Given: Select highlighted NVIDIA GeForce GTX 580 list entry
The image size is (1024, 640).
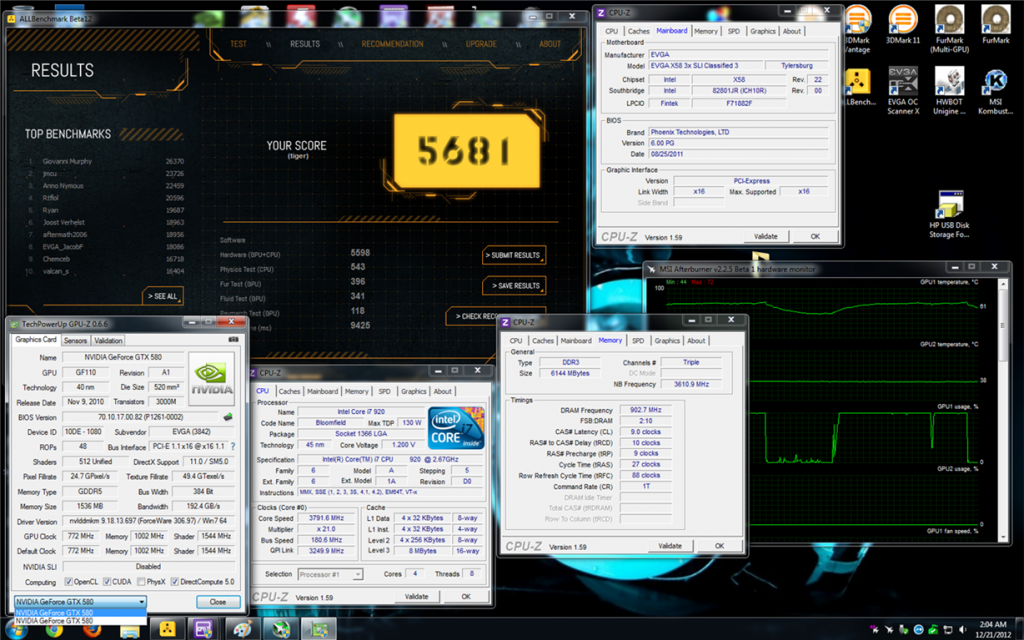Looking at the screenshot, I should pos(80,613).
